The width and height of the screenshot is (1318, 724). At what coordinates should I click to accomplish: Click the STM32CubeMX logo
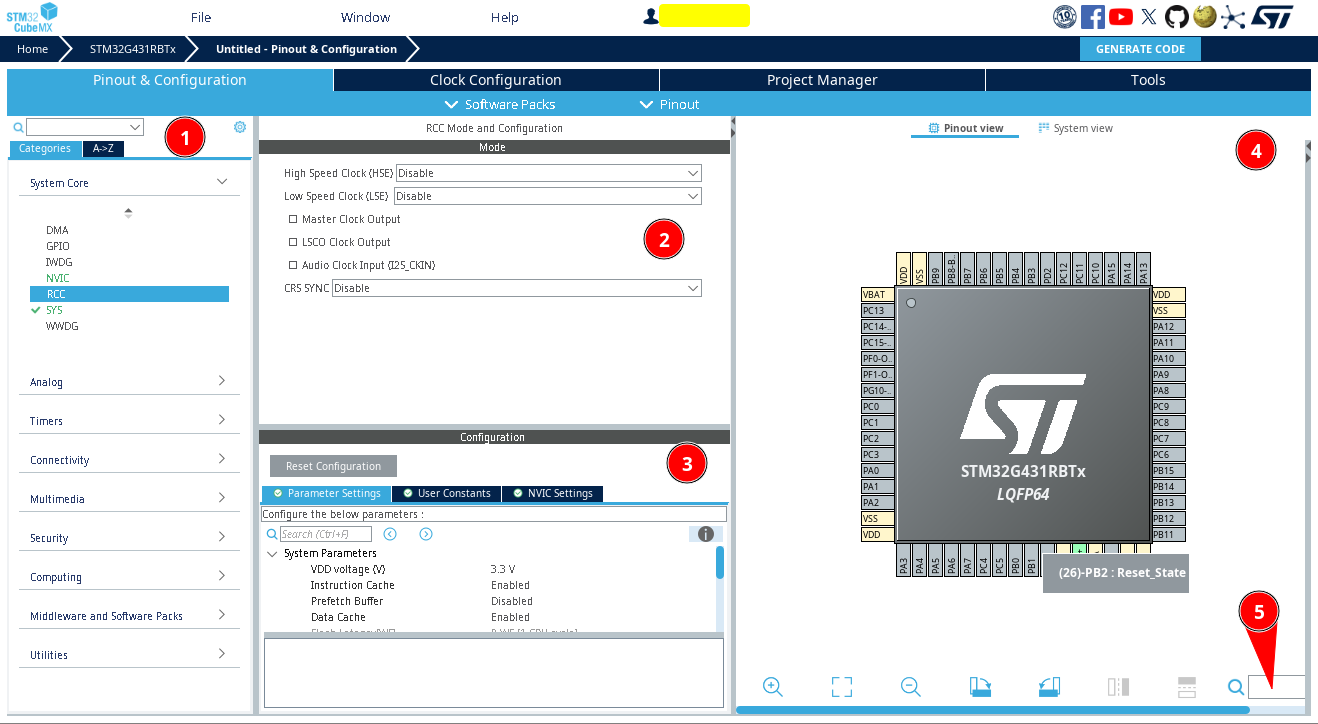tap(32, 17)
